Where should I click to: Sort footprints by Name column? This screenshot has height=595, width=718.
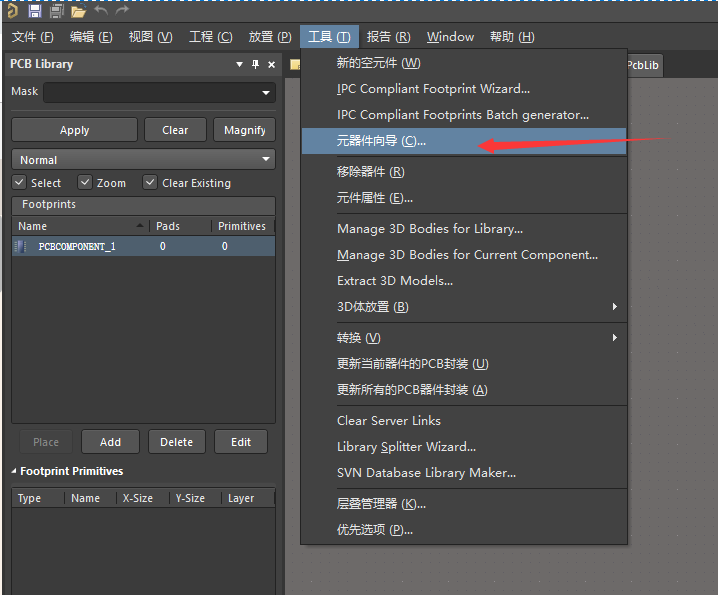click(x=80, y=226)
